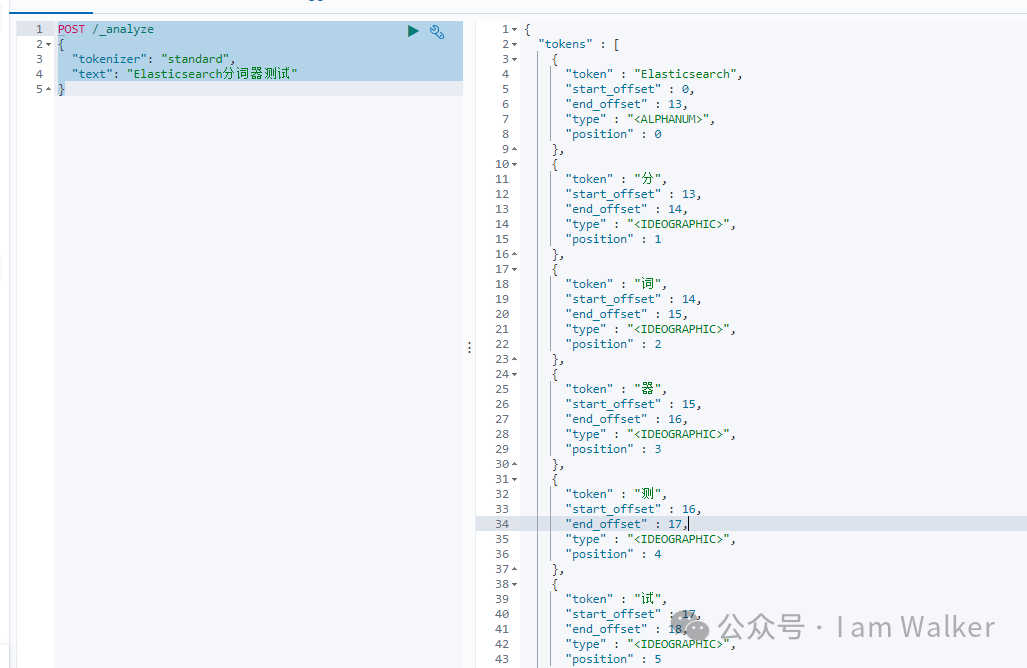This screenshot has height=668, width=1027.
Task: Click fold-end arrow at response line 16
Action: click(x=515, y=254)
